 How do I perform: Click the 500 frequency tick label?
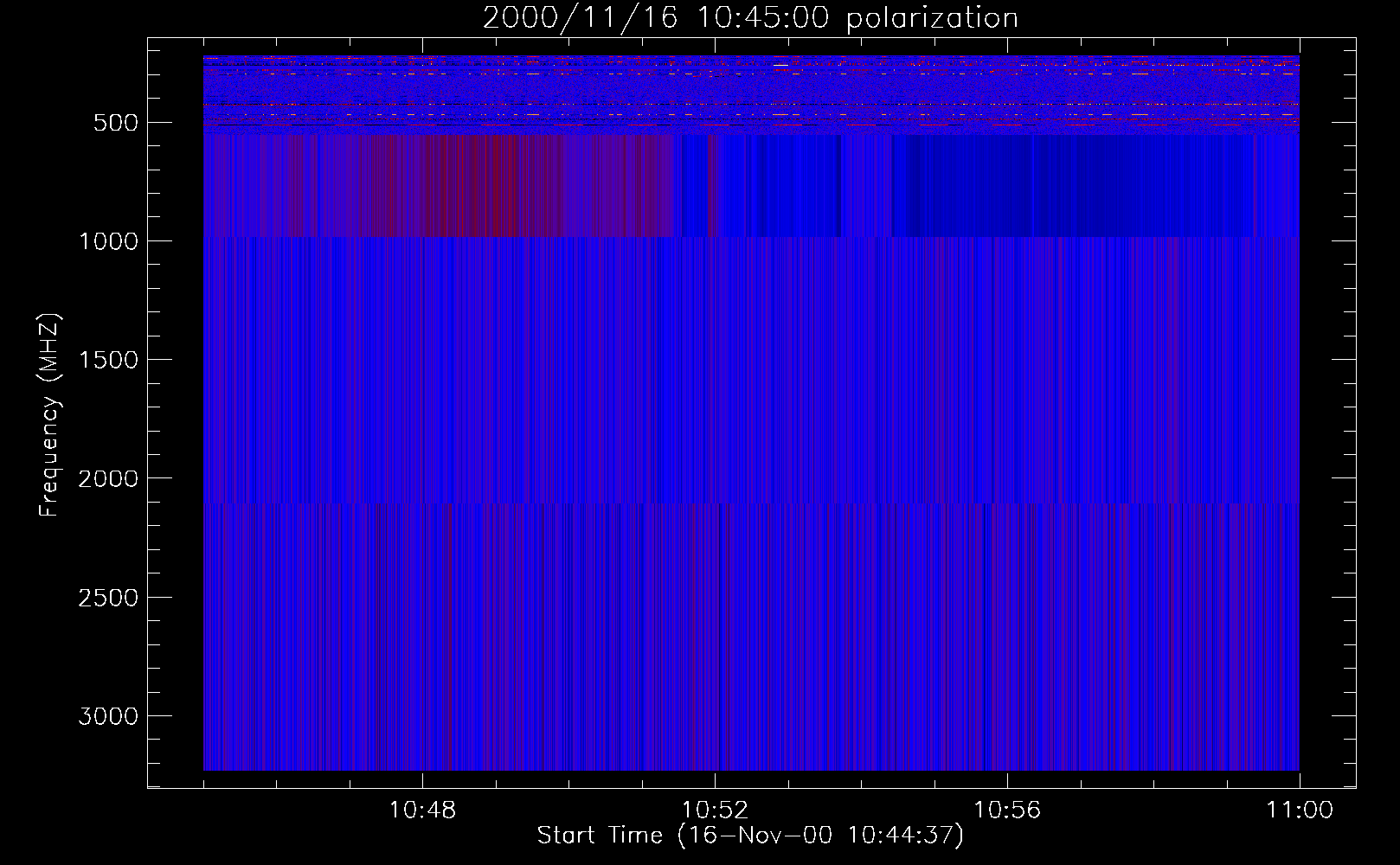pyautogui.click(x=116, y=123)
